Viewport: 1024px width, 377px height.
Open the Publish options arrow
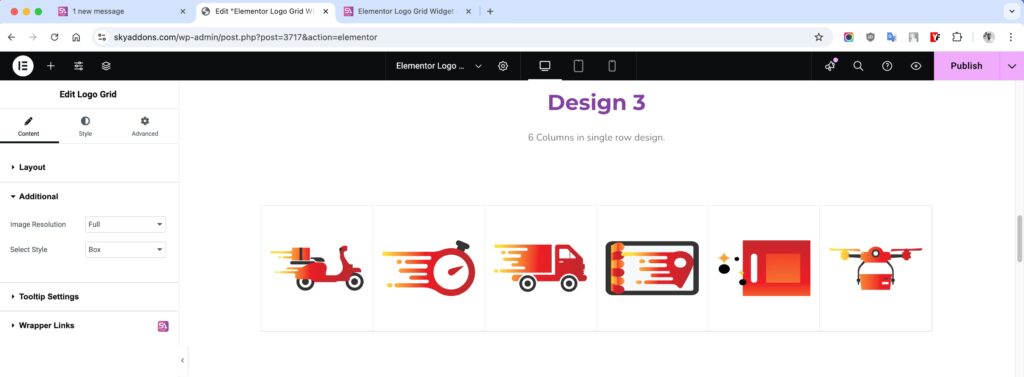tap(1012, 66)
